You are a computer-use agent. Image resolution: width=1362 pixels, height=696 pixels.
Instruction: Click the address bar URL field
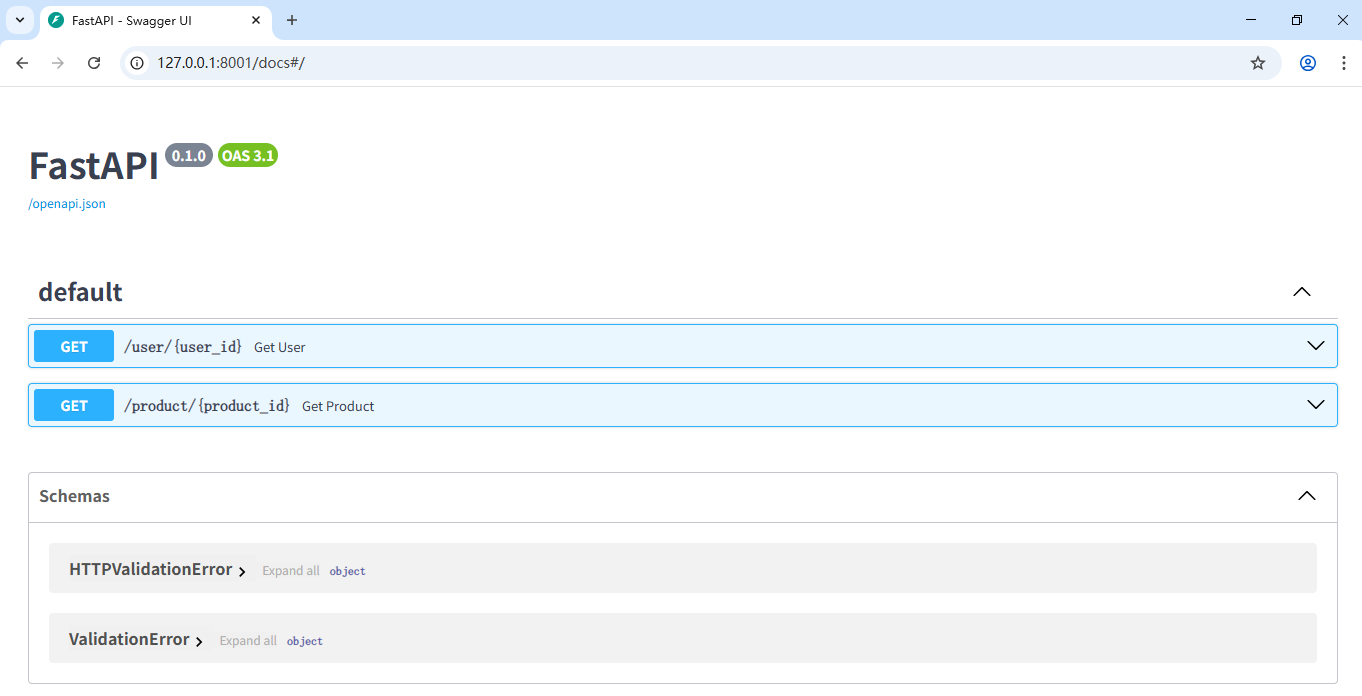click(700, 63)
